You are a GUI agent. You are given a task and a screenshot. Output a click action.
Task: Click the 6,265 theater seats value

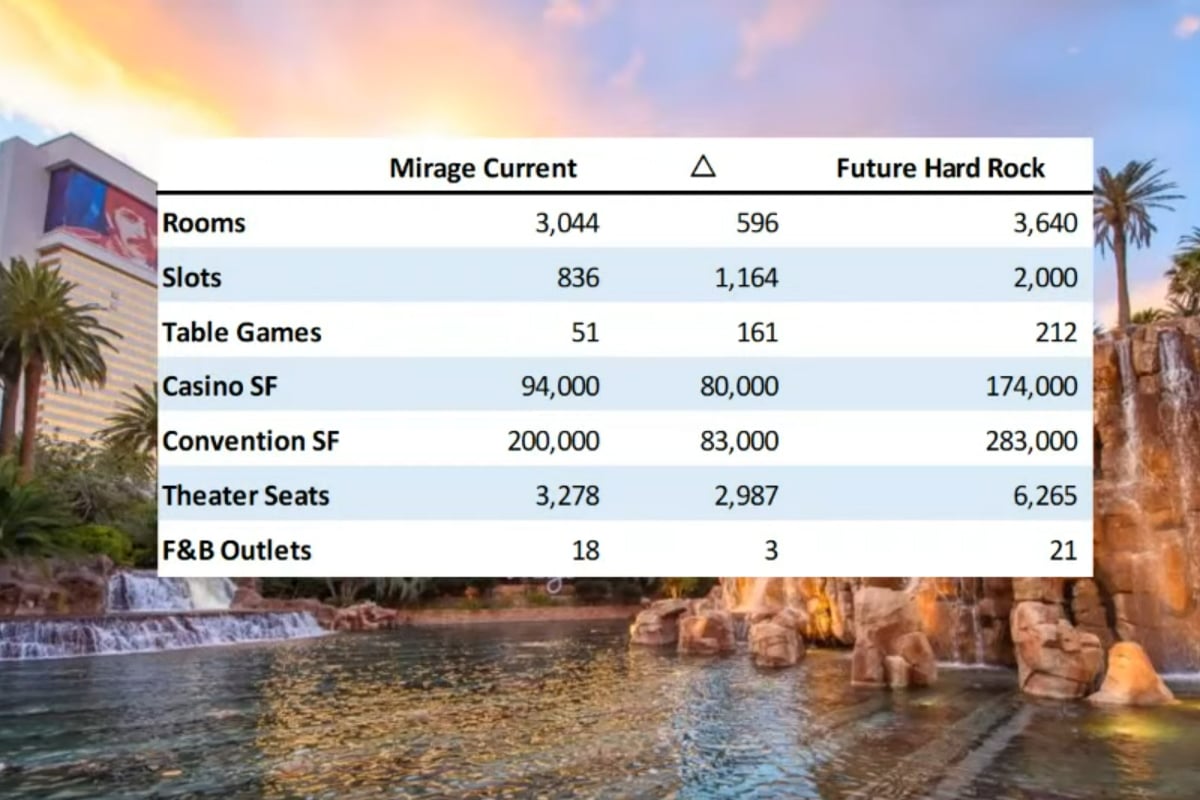pyautogui.click(x=1044, y=495)
